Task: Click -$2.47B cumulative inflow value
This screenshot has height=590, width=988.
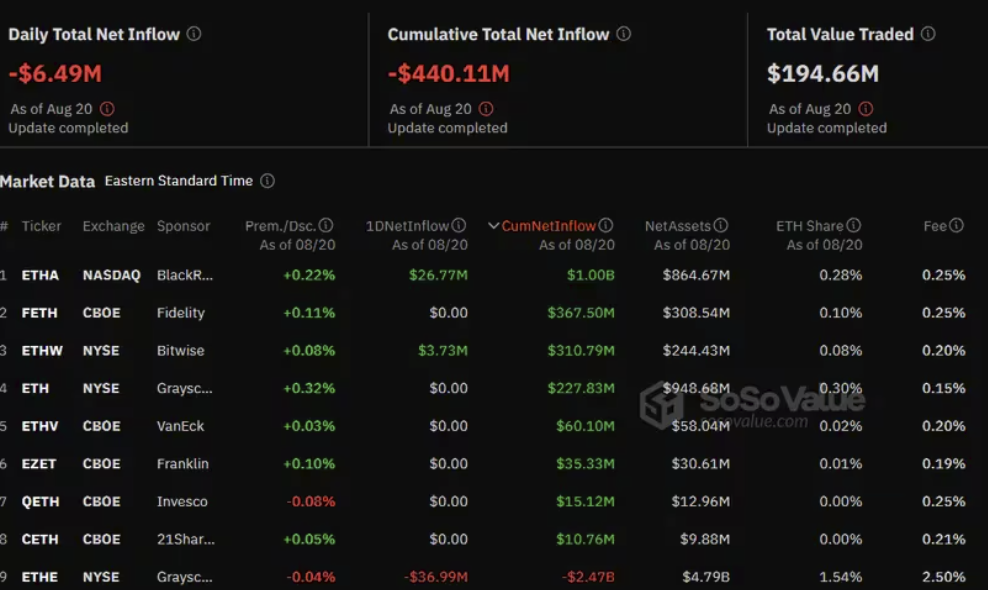Action: click(588, 577)
